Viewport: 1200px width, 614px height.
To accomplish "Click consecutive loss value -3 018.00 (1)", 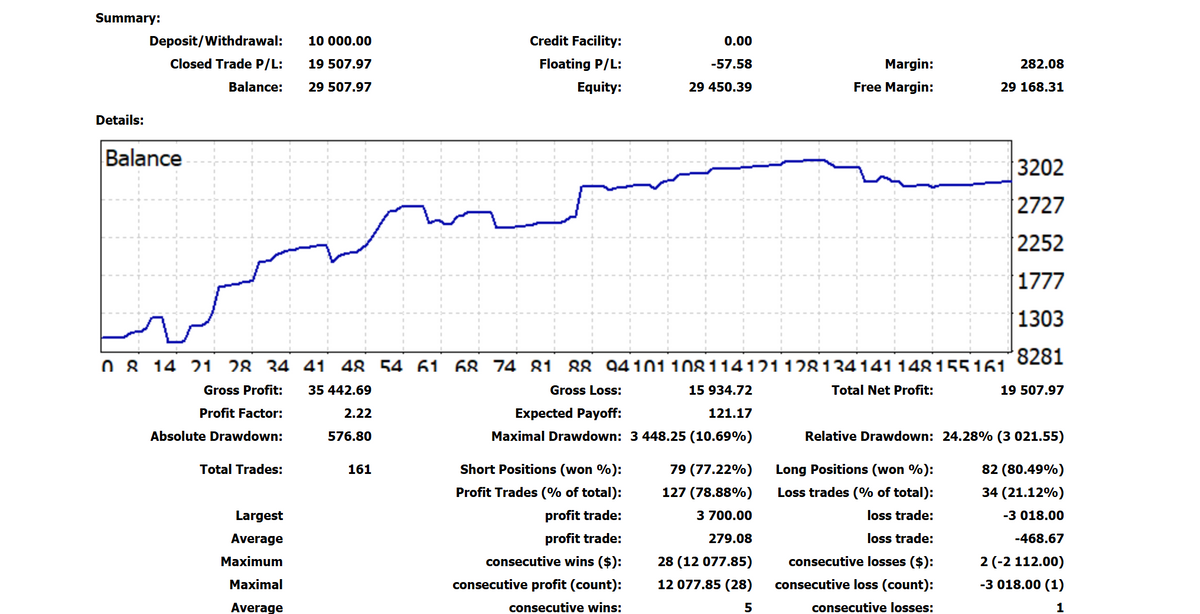I will coord(1020,584).
